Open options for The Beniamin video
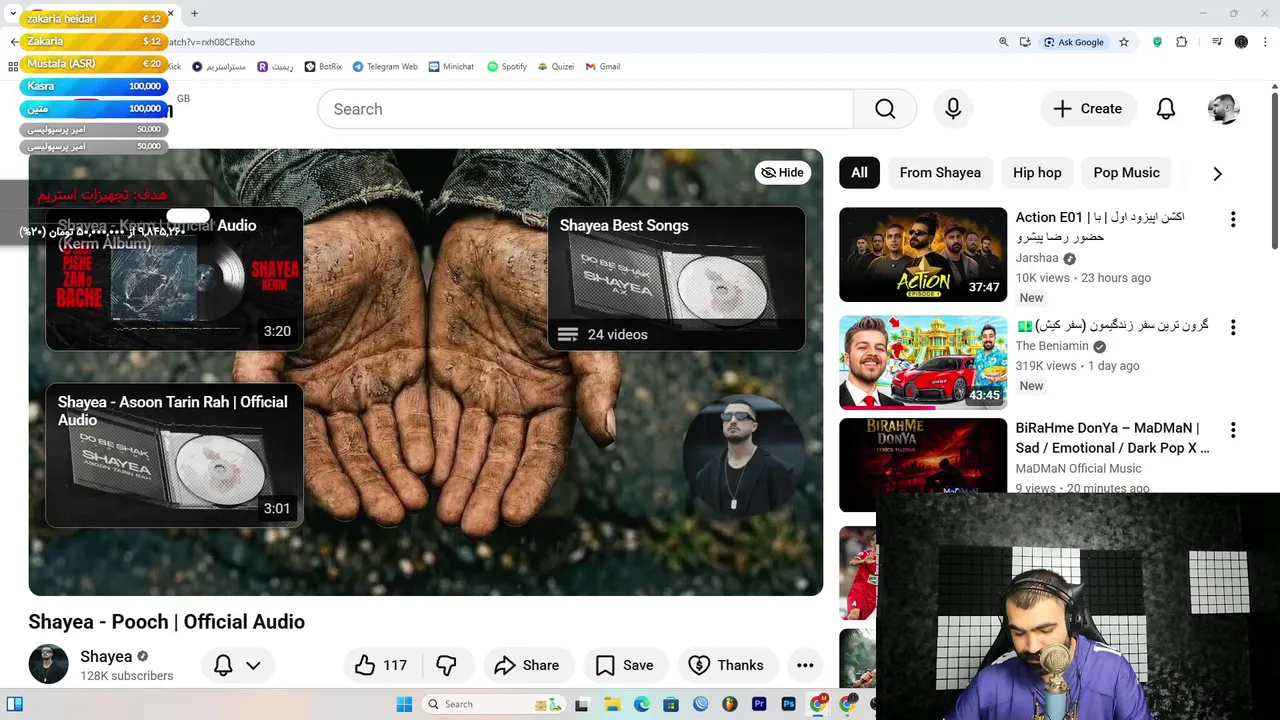 pos(1233,327)
